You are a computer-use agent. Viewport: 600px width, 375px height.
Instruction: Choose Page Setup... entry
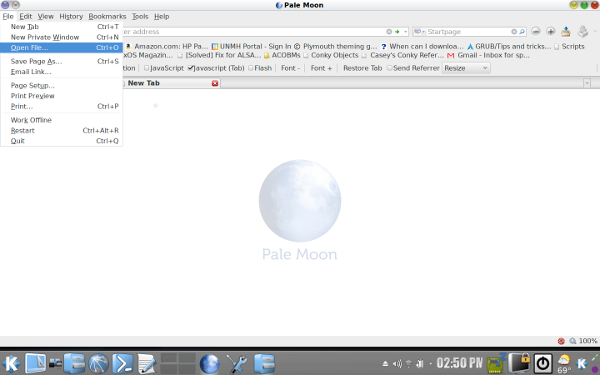coord(61,85)
